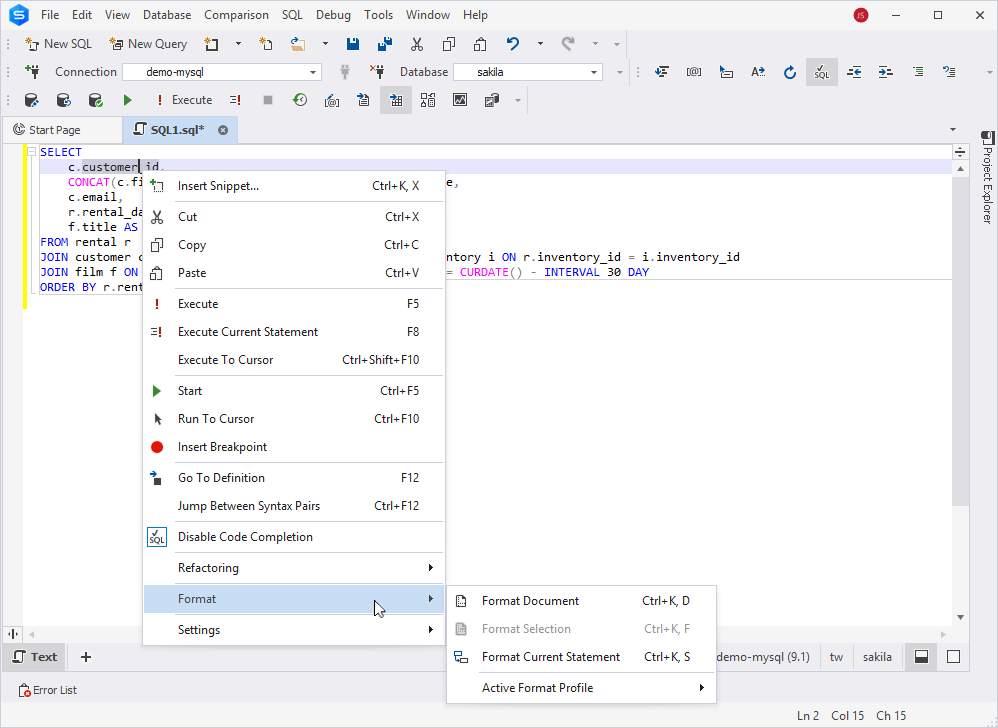The width and height of the screenshot is (998, 728).
Task: Toggle the split layout bottom pane icon
Action: point(921,657)
